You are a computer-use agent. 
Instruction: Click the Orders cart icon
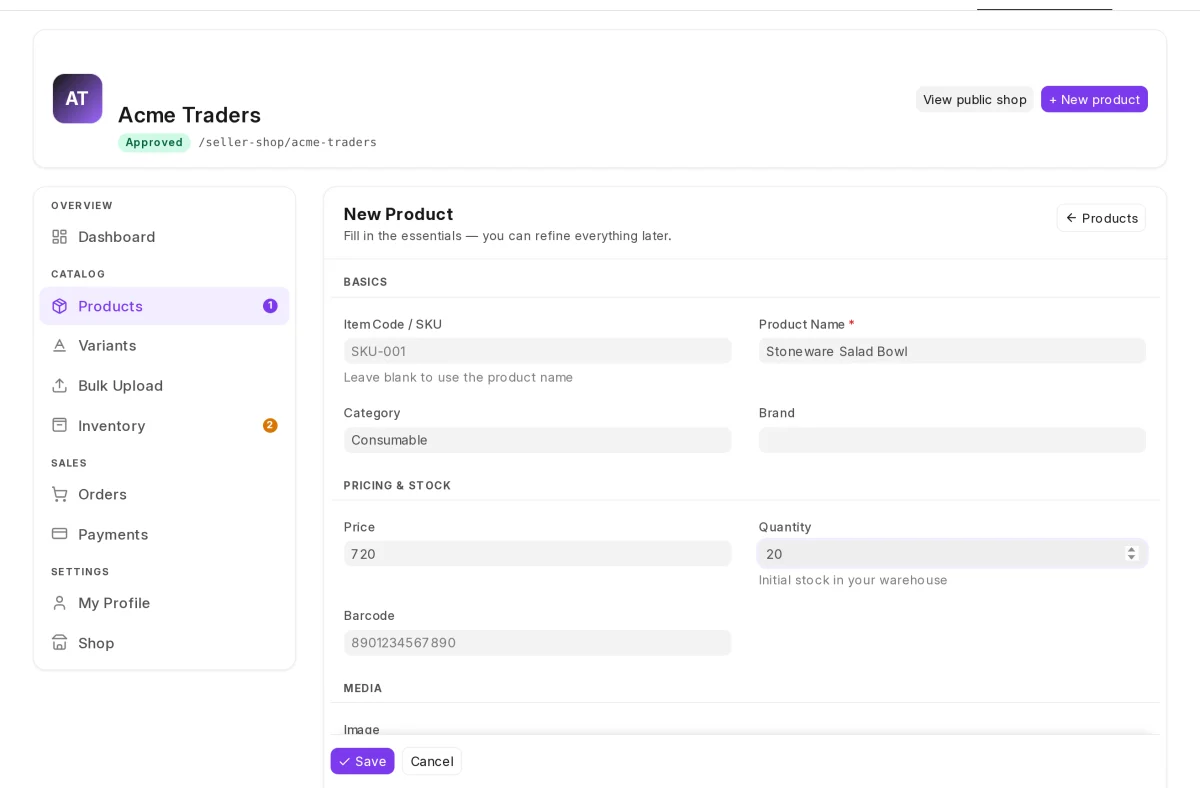(x=60, y=494)
